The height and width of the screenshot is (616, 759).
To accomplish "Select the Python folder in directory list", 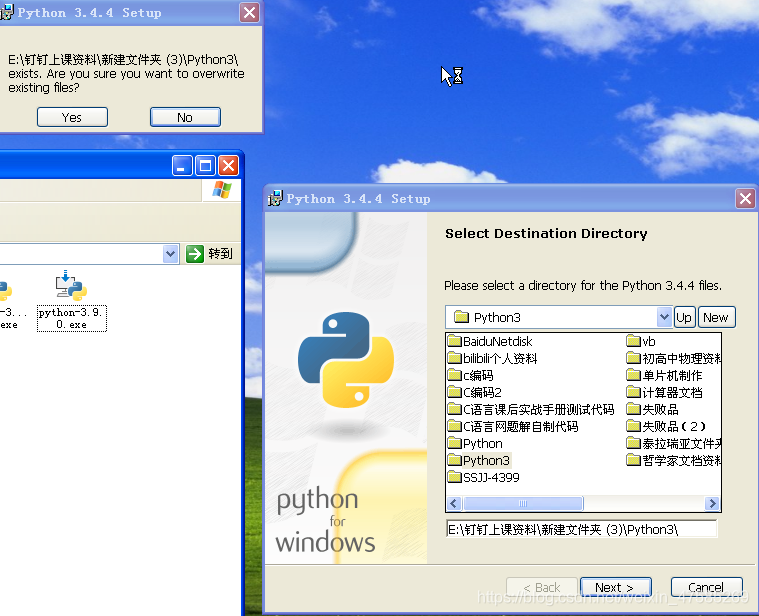I will pyautogui.click(x=475, y=443).
